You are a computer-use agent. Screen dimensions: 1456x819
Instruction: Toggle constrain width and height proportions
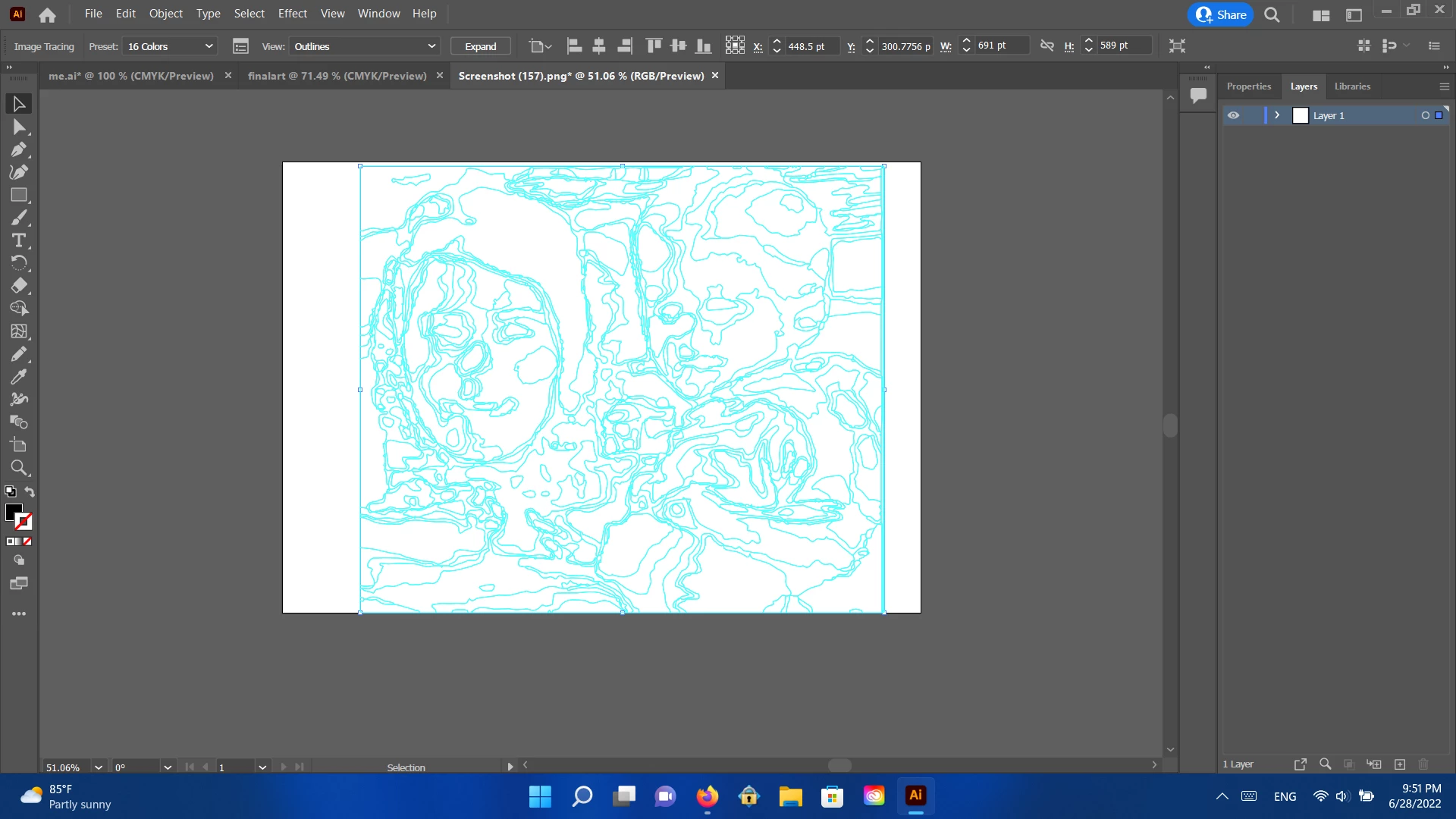(1047, 45)
